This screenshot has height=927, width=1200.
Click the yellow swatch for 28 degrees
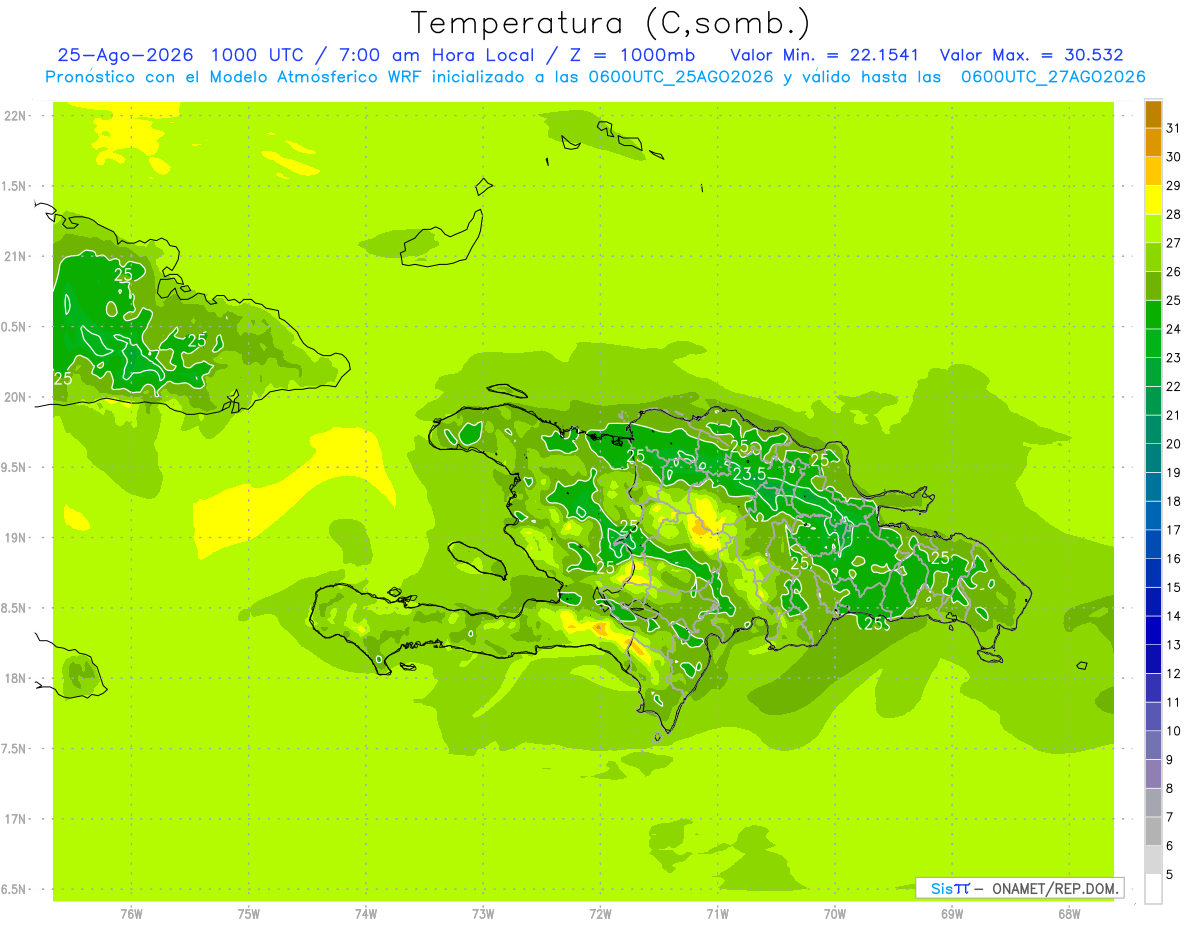[x=1153, y=200]
